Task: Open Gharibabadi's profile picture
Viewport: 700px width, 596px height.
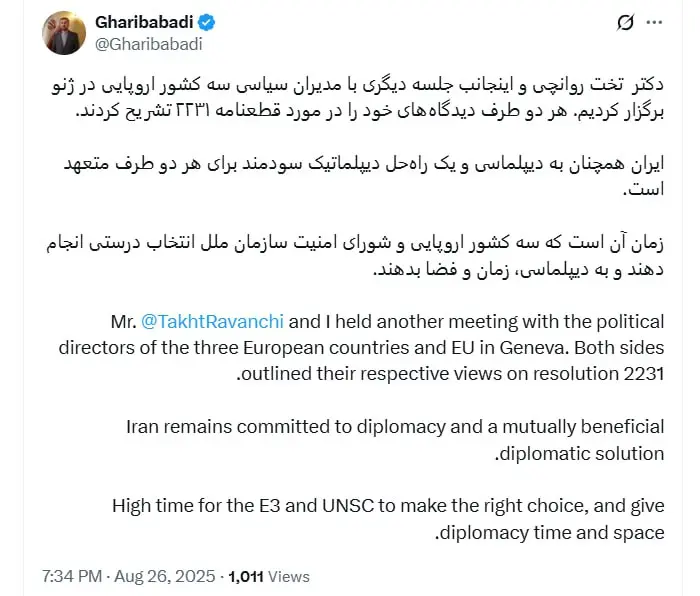Action: [63, 33]
